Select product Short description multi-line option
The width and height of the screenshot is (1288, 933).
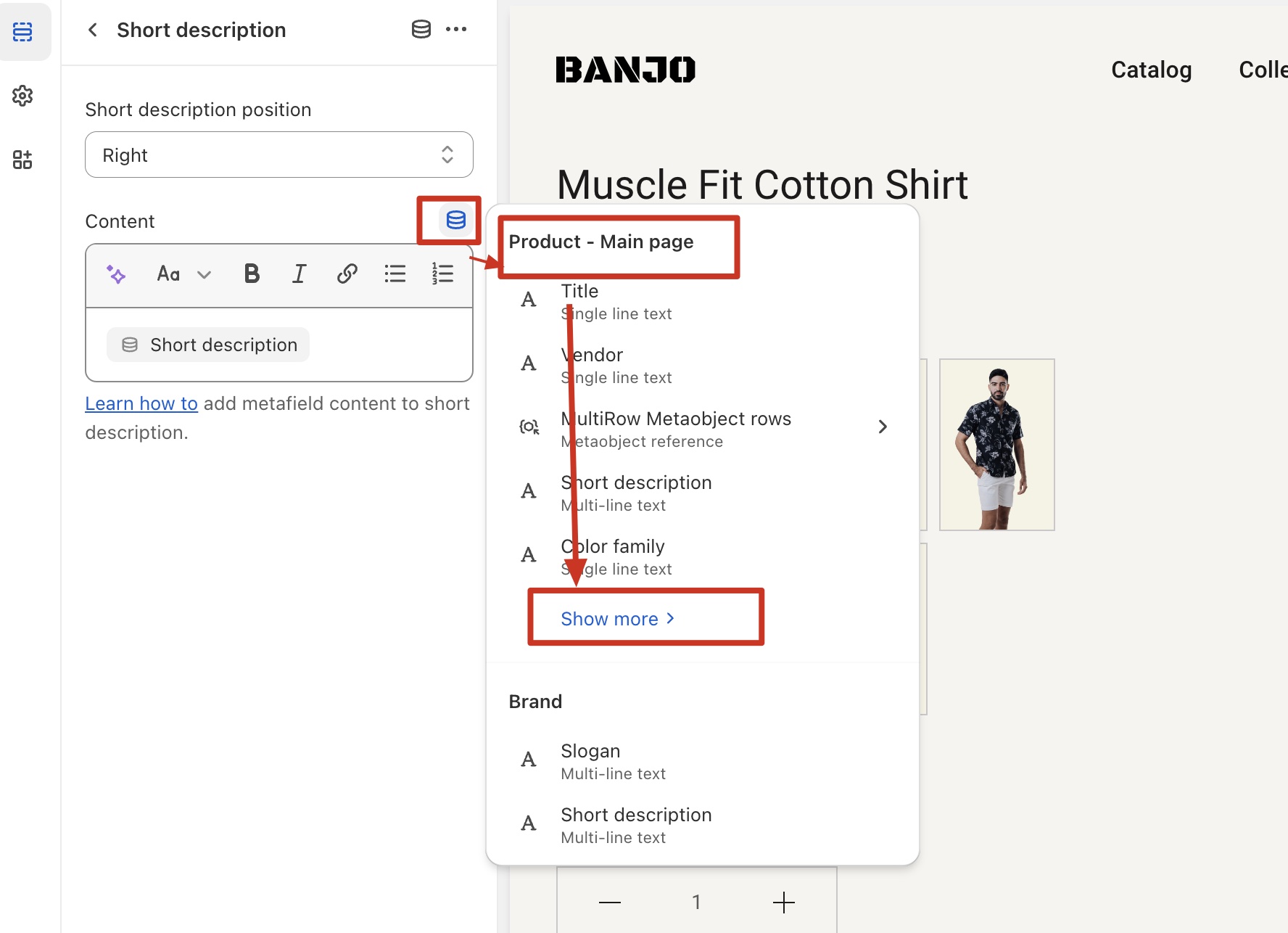[702, 493]
